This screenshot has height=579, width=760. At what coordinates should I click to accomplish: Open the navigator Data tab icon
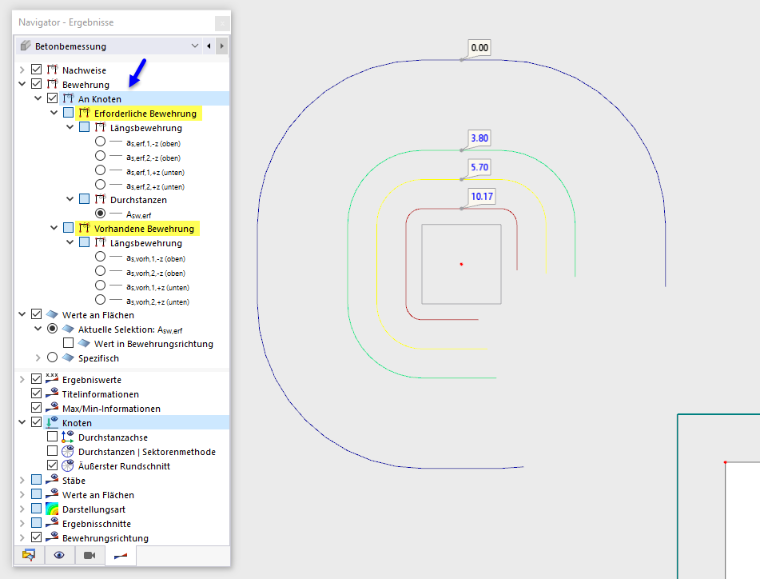click(29, 555)
